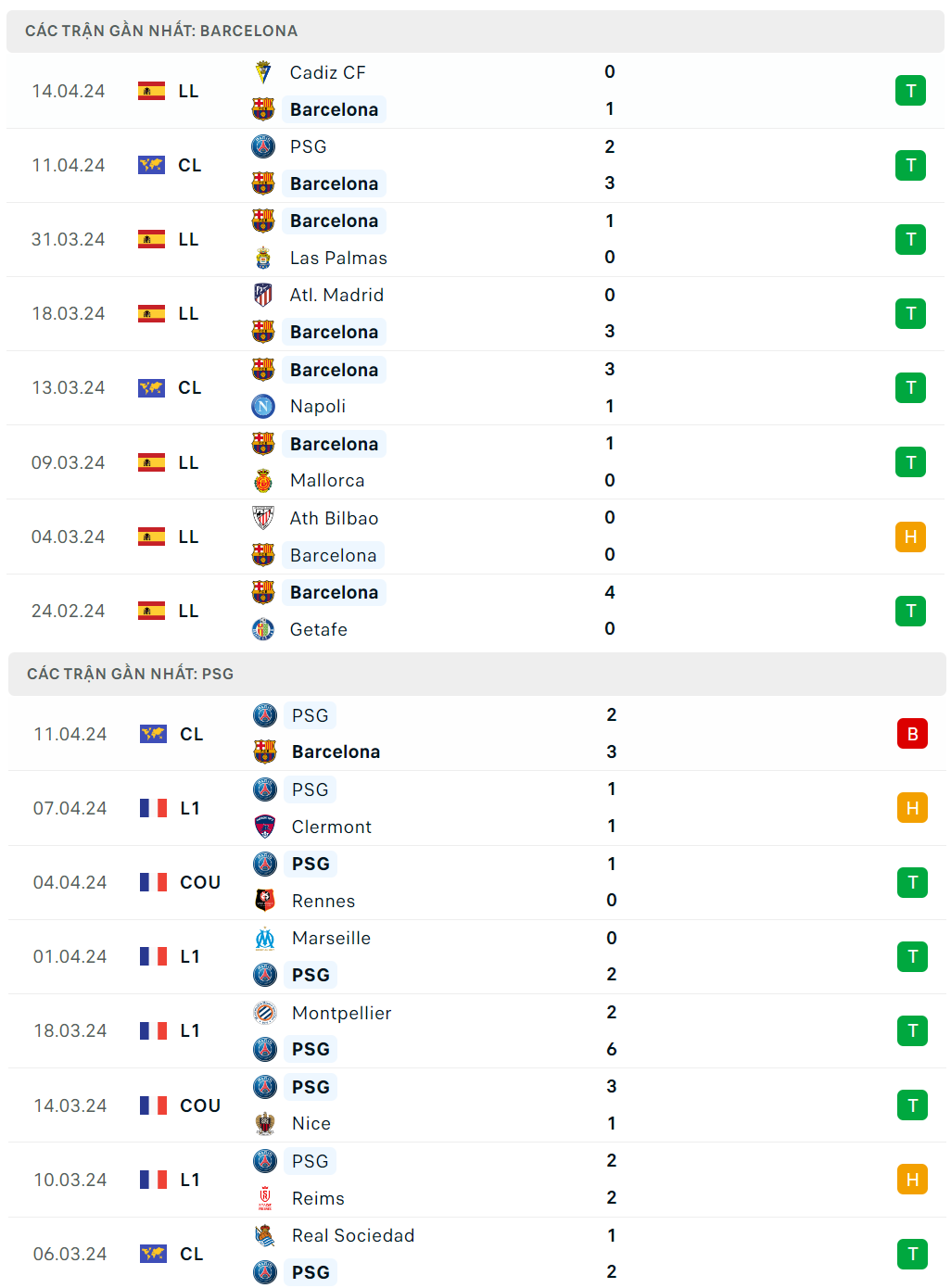Screen dimensions: 951x1288
Task: Click the Las Palmas team crest
Action: tap(263, 258)
